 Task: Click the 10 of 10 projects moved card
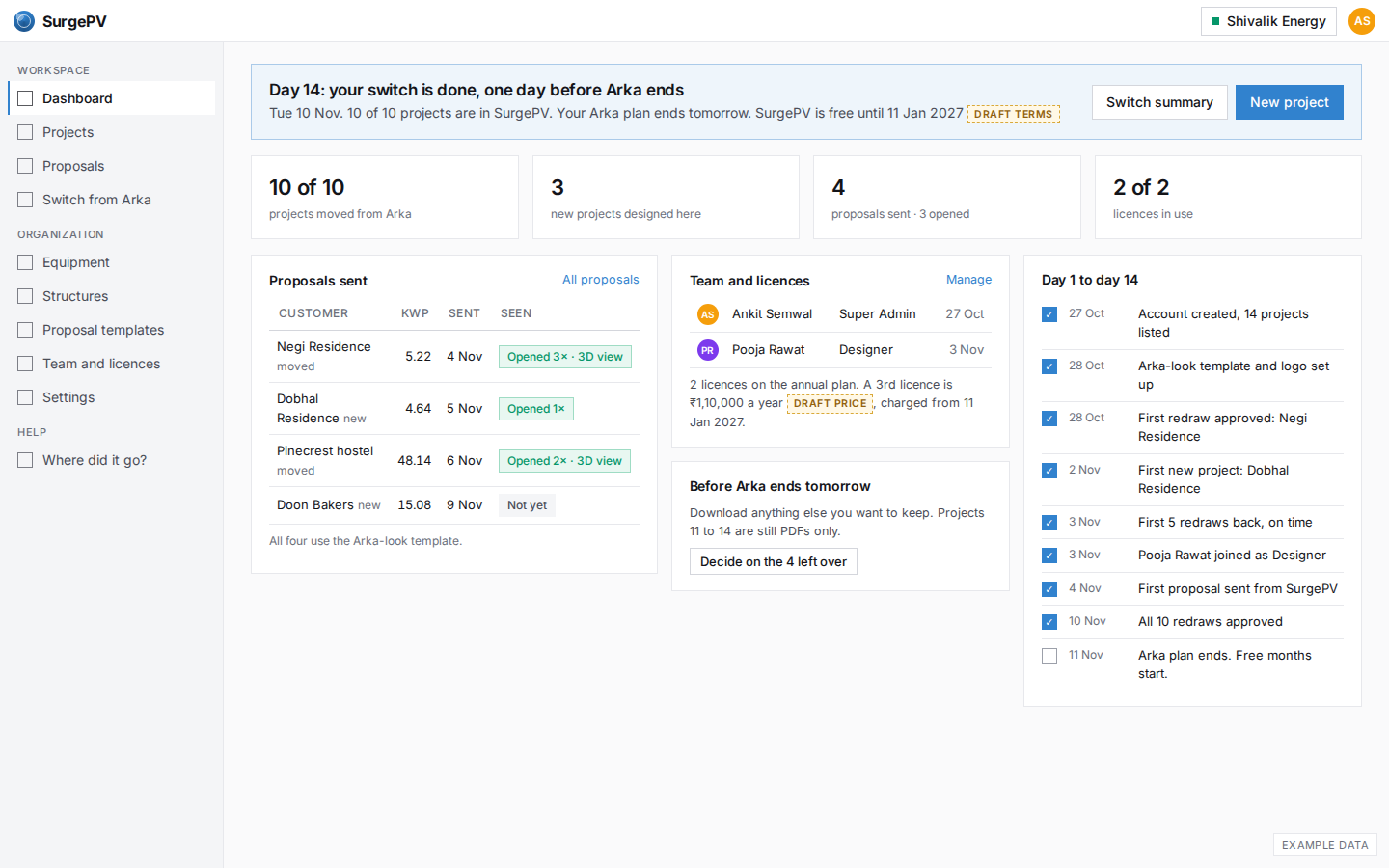[385, 198]
